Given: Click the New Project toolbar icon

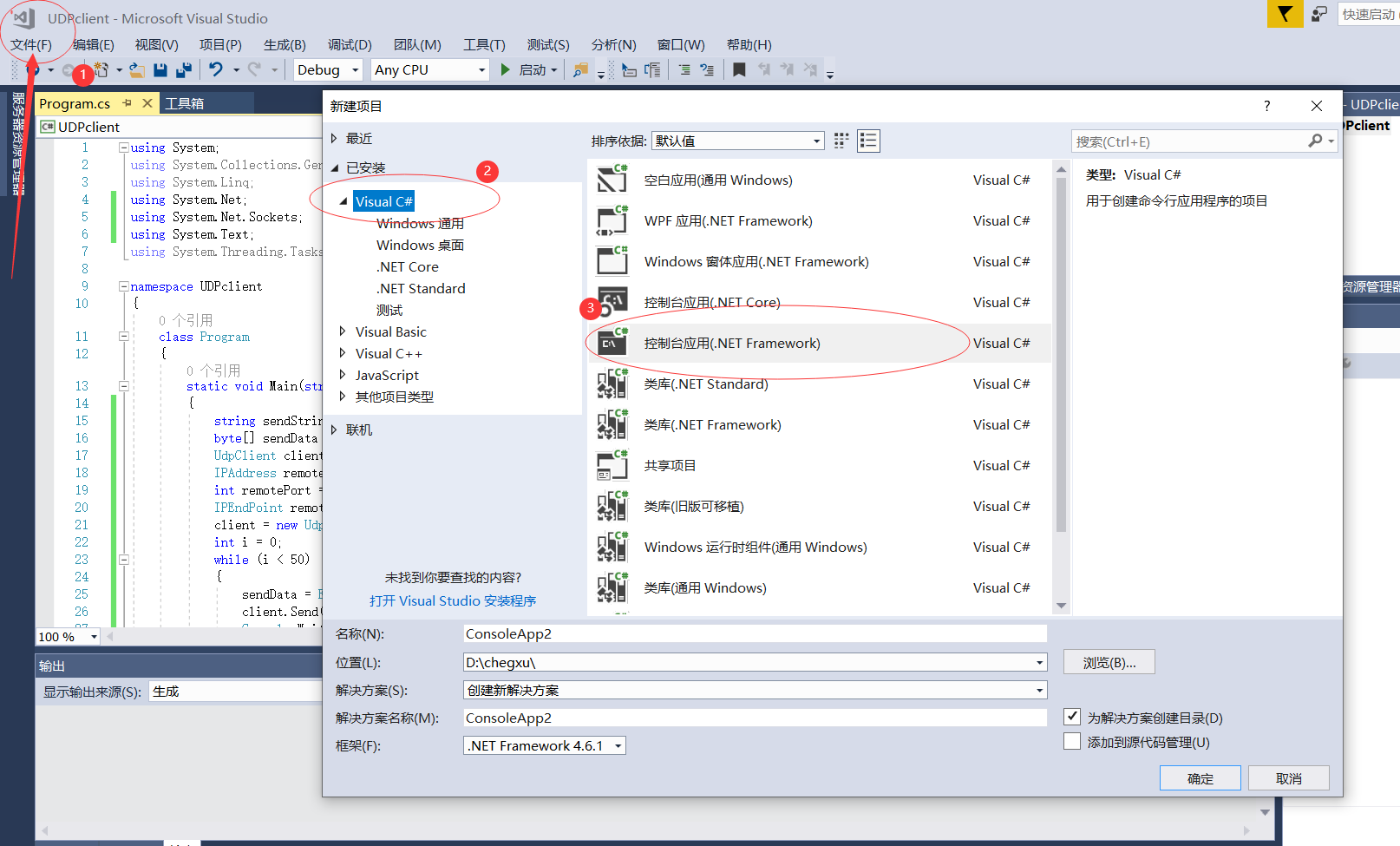Looking at the screenshot, I should [x=101, y=69].
